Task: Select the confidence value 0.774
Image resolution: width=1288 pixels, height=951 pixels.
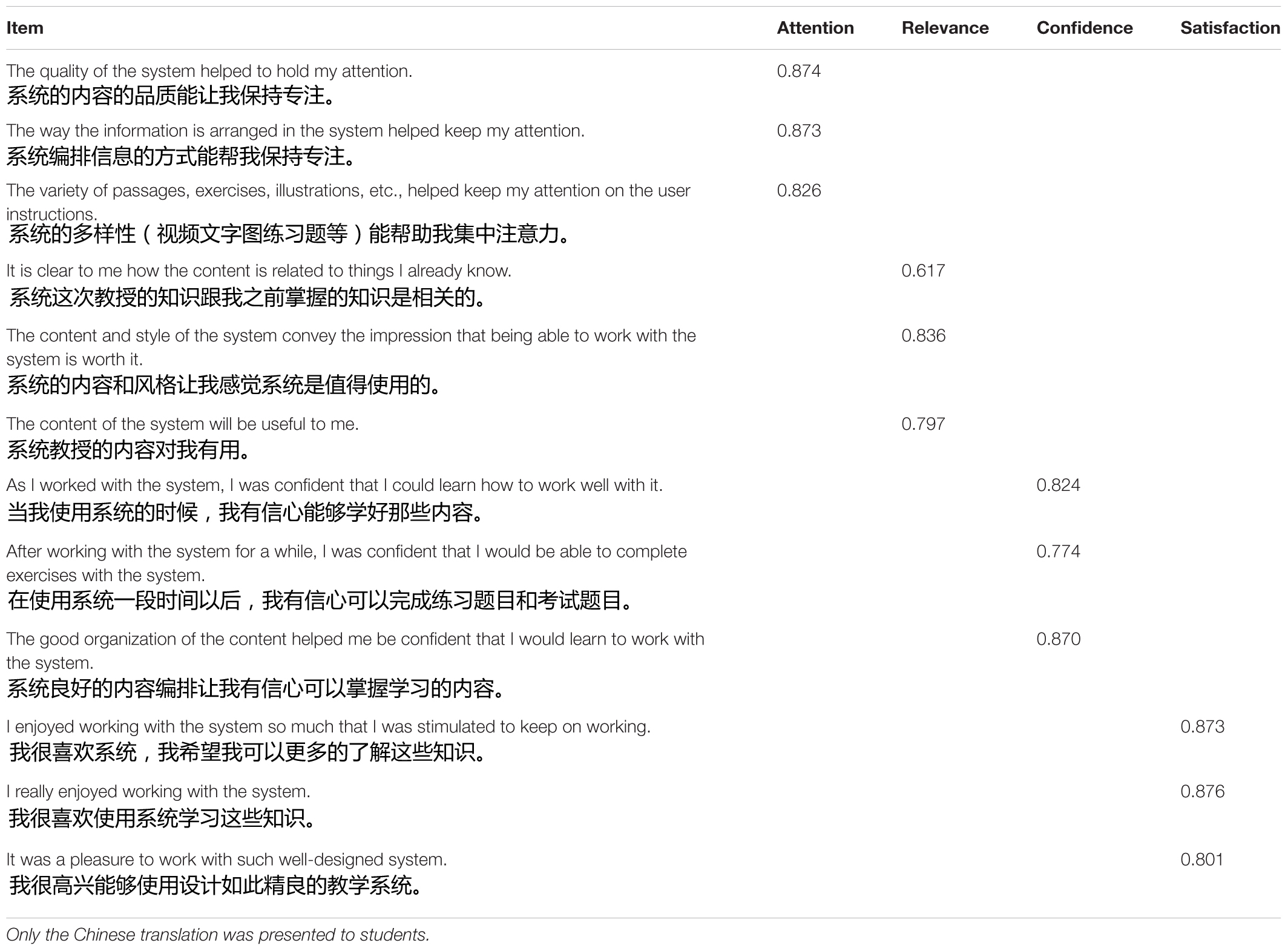Action: point(1058,551)
